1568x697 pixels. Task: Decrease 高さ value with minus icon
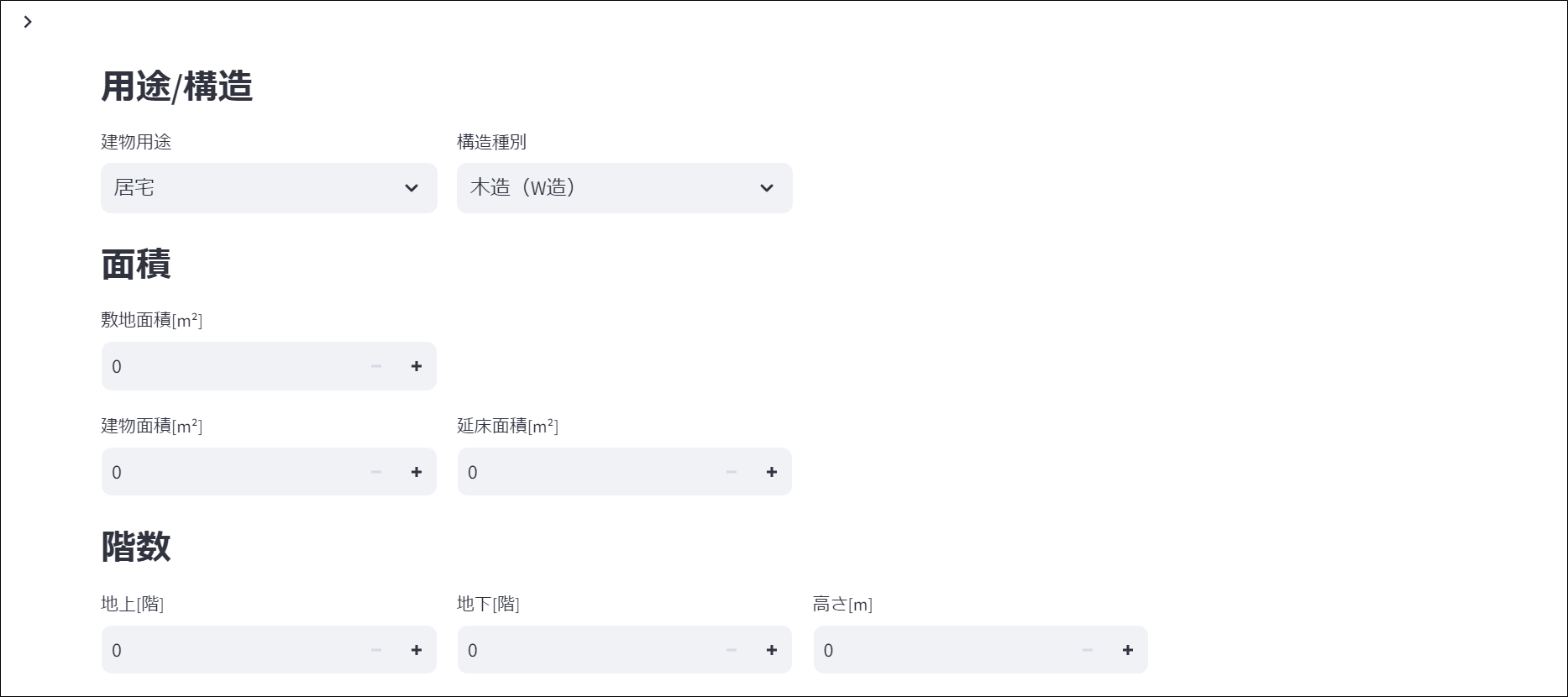(x=1088, y=650)
